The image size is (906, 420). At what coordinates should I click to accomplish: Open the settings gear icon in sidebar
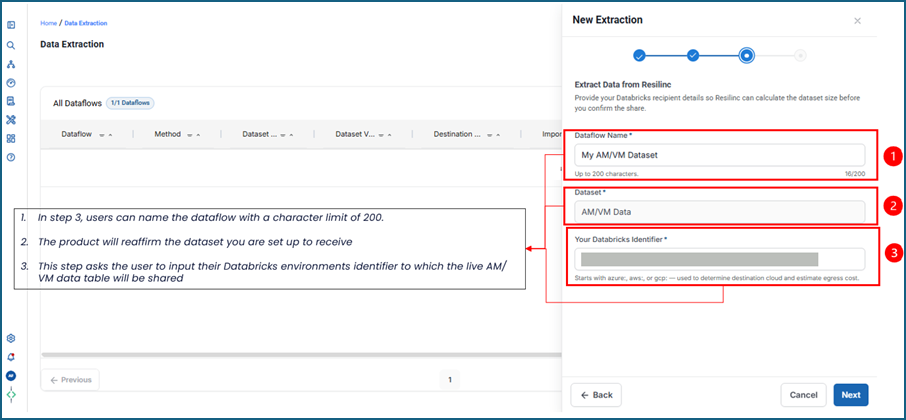10,338
